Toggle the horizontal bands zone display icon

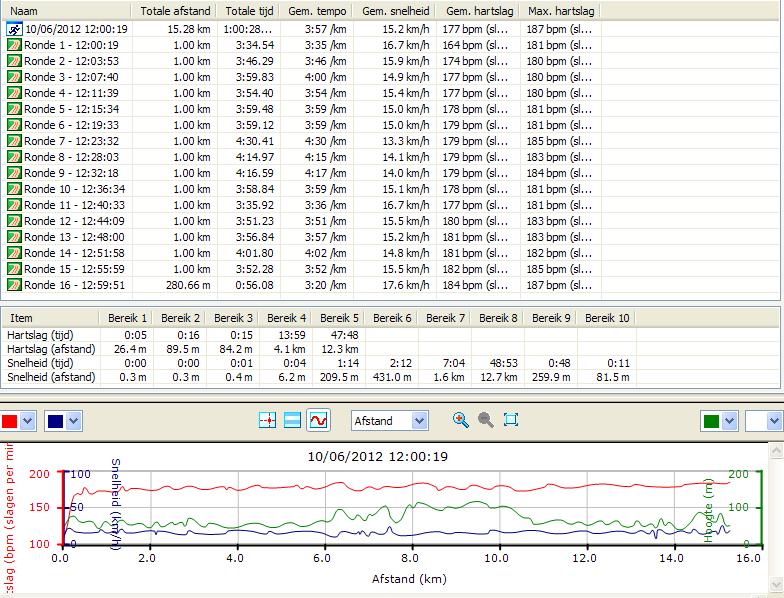(x=292, y=420)
